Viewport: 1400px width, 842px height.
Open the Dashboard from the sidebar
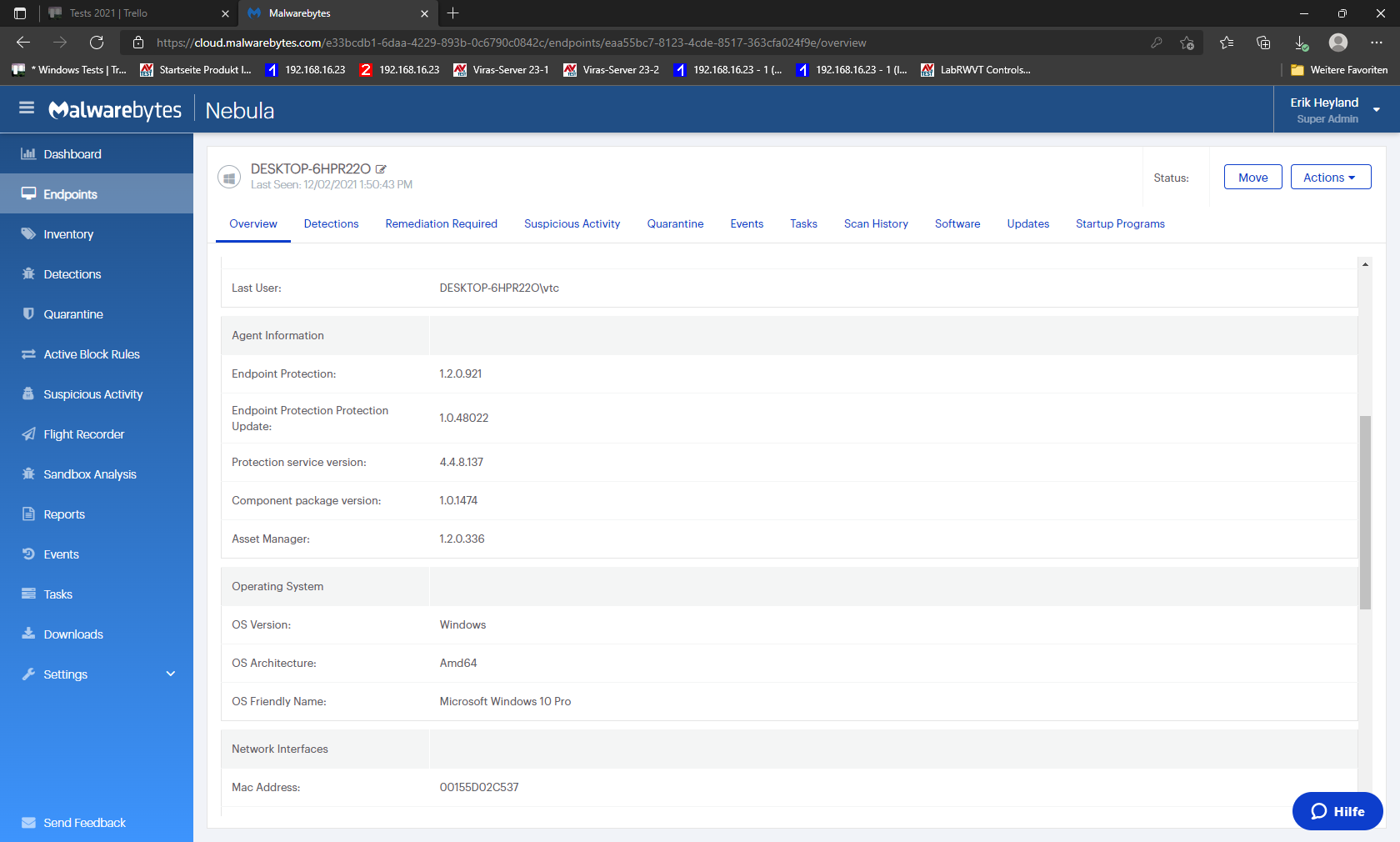click(x=72, y=154)
